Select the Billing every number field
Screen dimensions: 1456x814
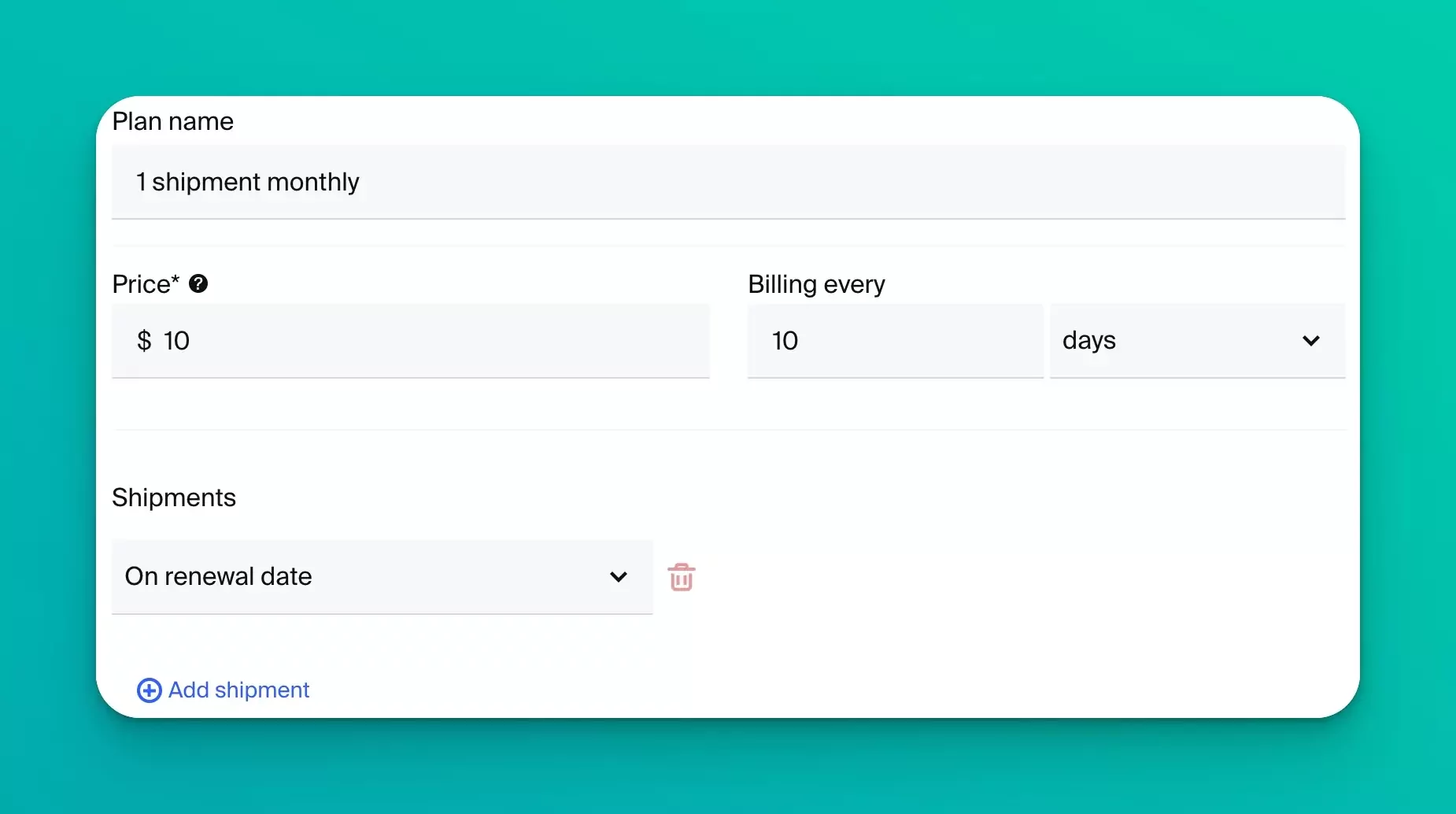tap(895, 341)
